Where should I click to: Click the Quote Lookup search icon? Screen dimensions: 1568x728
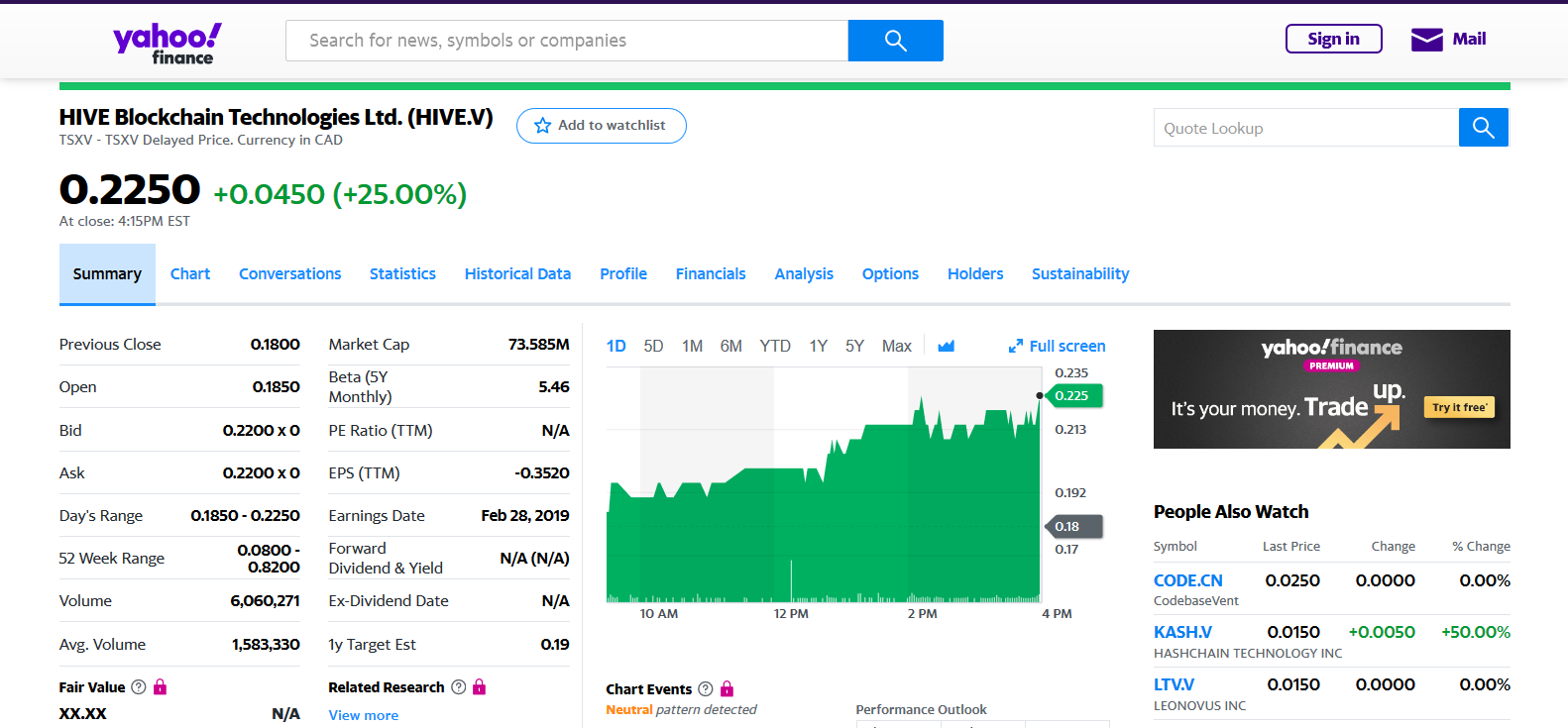coord(1483,128)
